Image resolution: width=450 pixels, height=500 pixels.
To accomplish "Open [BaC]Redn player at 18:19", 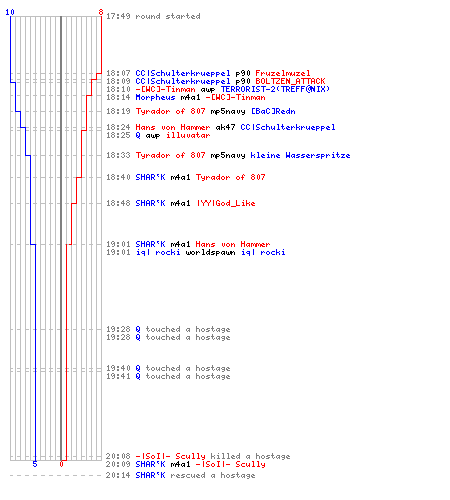I will (273, 111).
